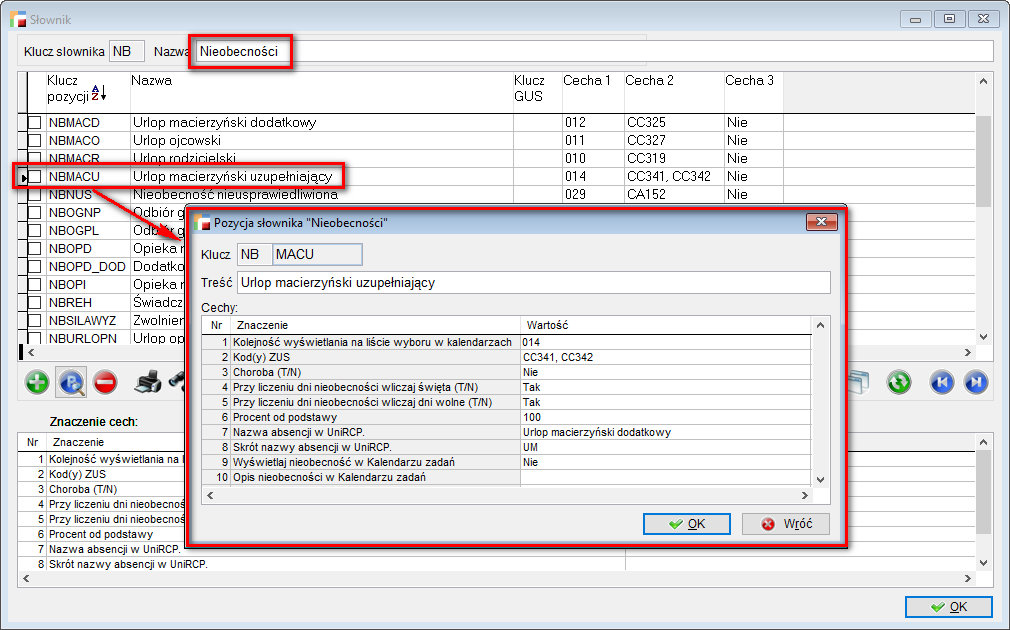Go to first record with blue arrow icon
The height and width of the screenshot is (630, 1010).
[x=941, y=381]
